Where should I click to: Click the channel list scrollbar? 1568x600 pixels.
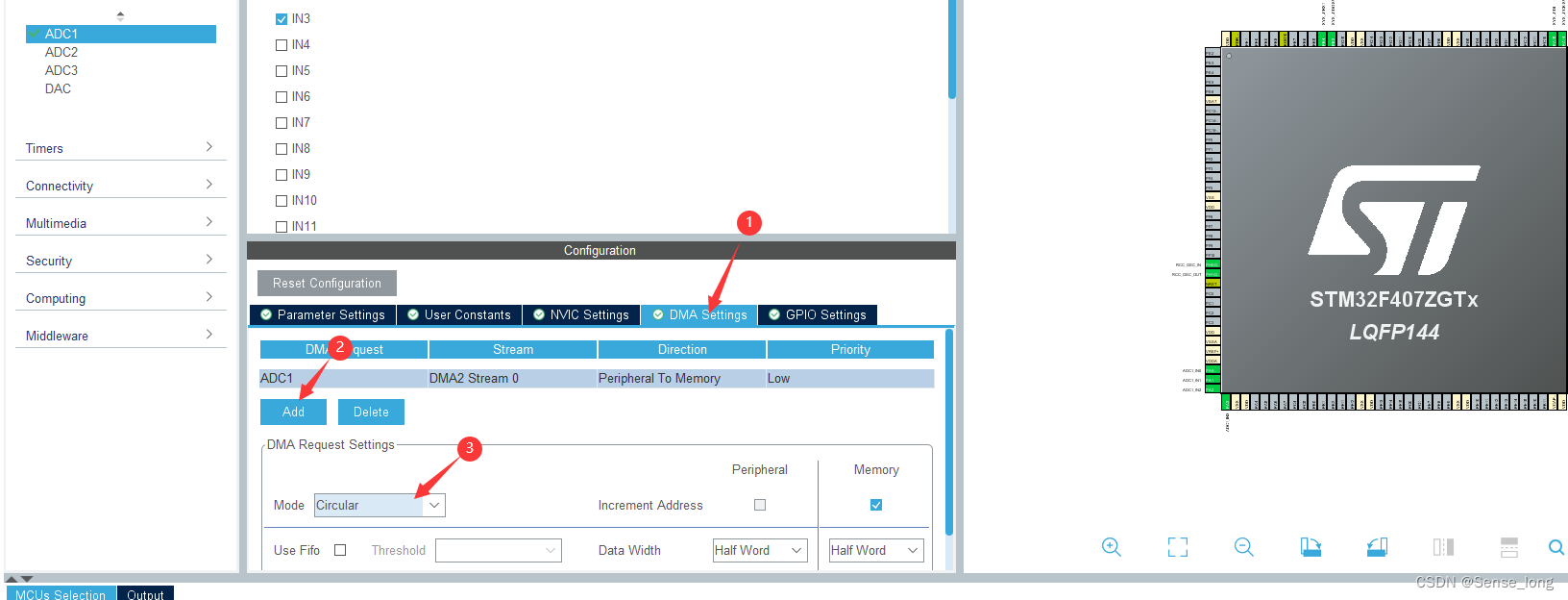click(x=952, y=48)
